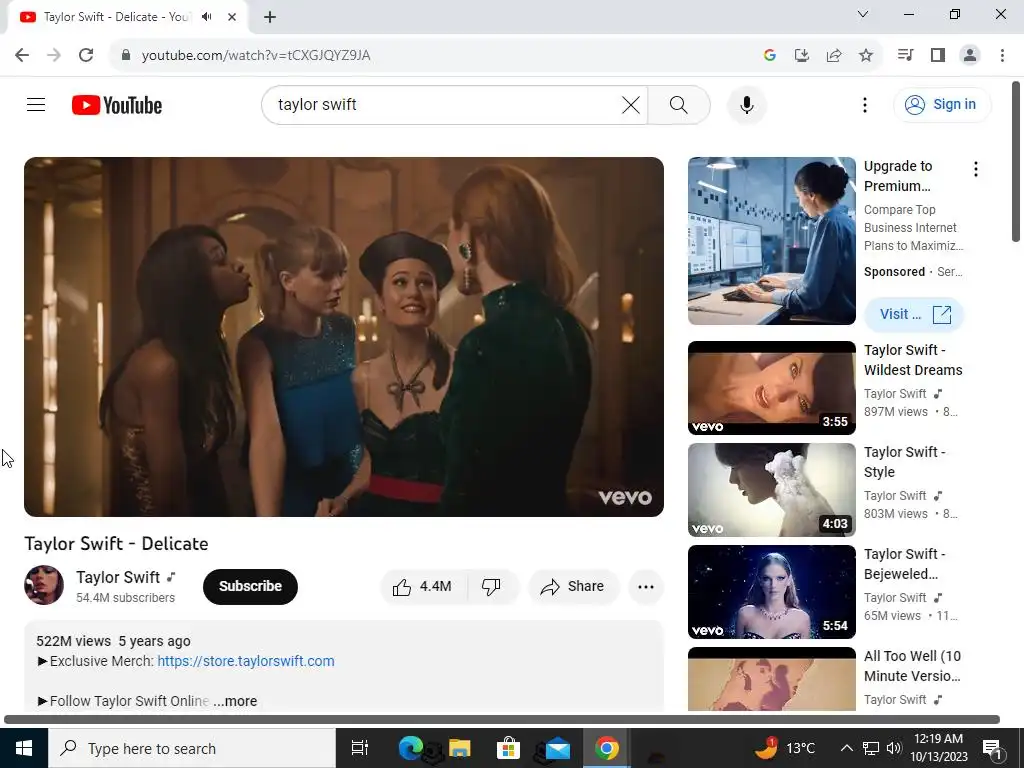Start voice search with microphone icon
This screenshot has height=768, width=1024.
pyautogui.click(x=746, y=104)
